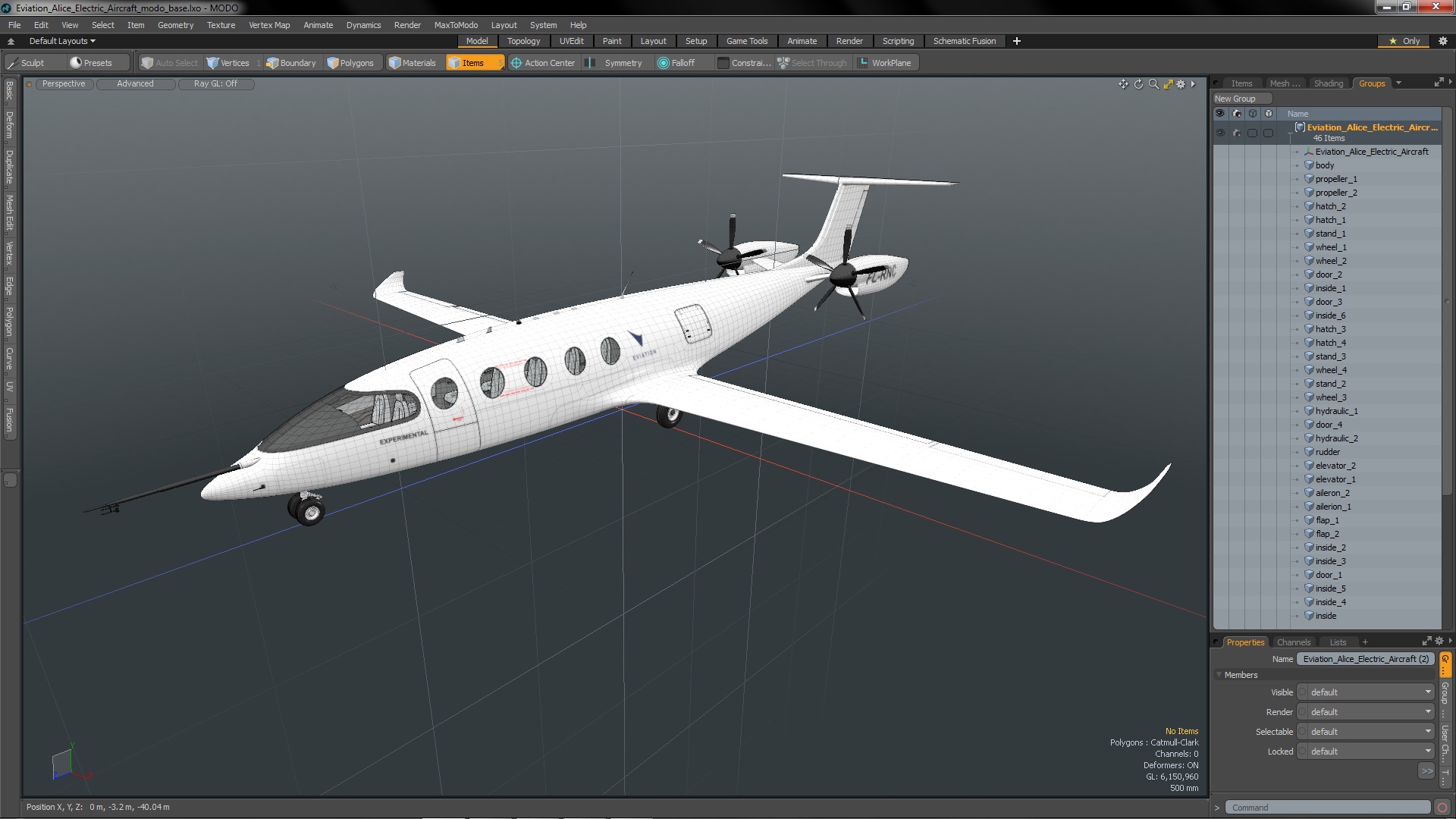
Task: Select the elevator_1 item
Action: (1335, 479)
